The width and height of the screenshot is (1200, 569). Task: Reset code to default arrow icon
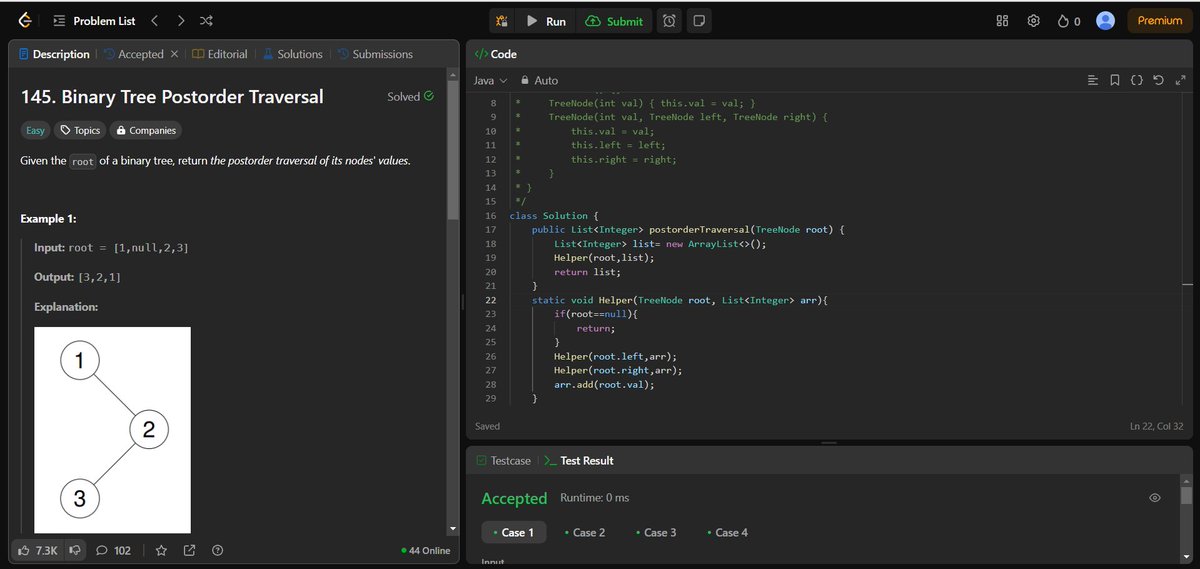point(1159,80)
